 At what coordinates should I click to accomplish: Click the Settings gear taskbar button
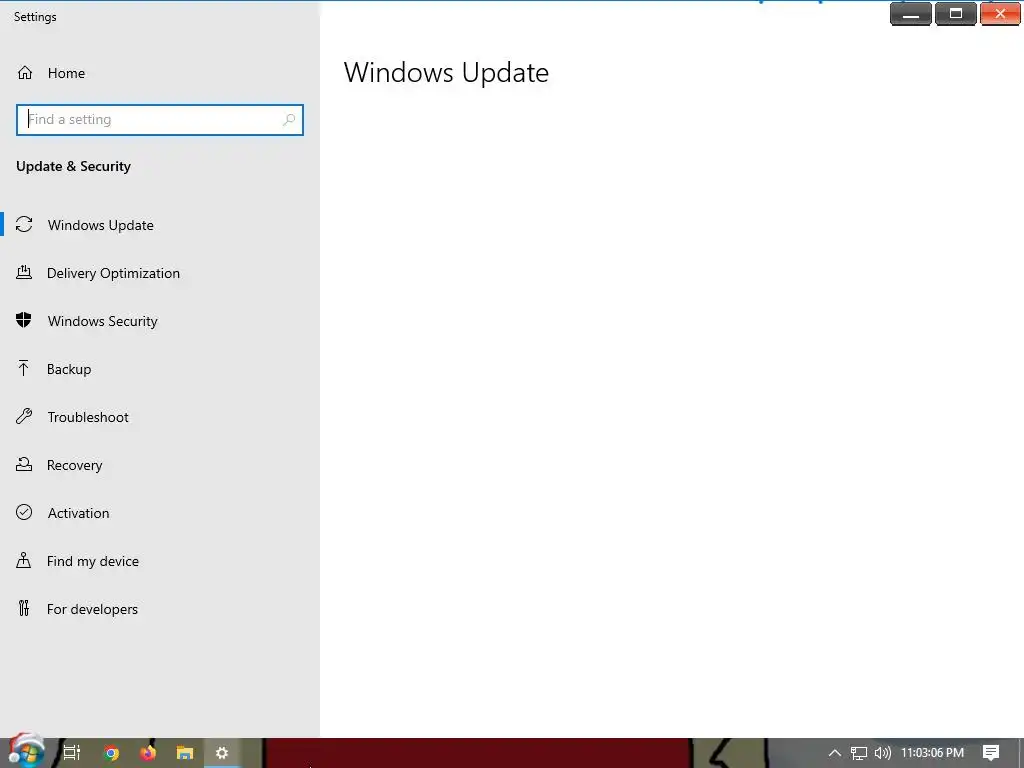[x=222, y=753]
